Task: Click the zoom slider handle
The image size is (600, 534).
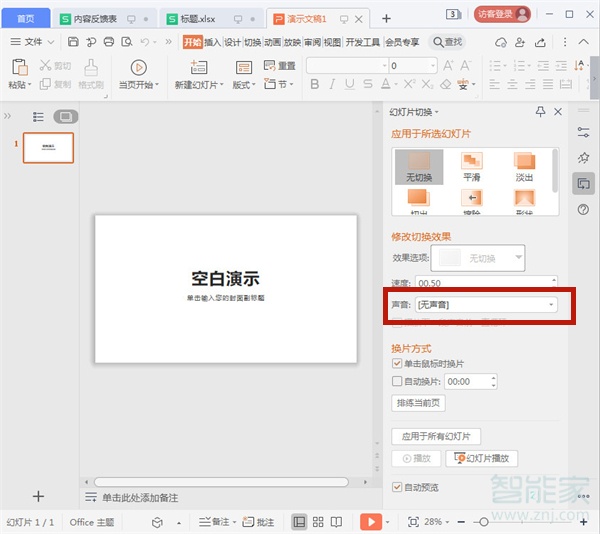Action: tap(483, 522)
